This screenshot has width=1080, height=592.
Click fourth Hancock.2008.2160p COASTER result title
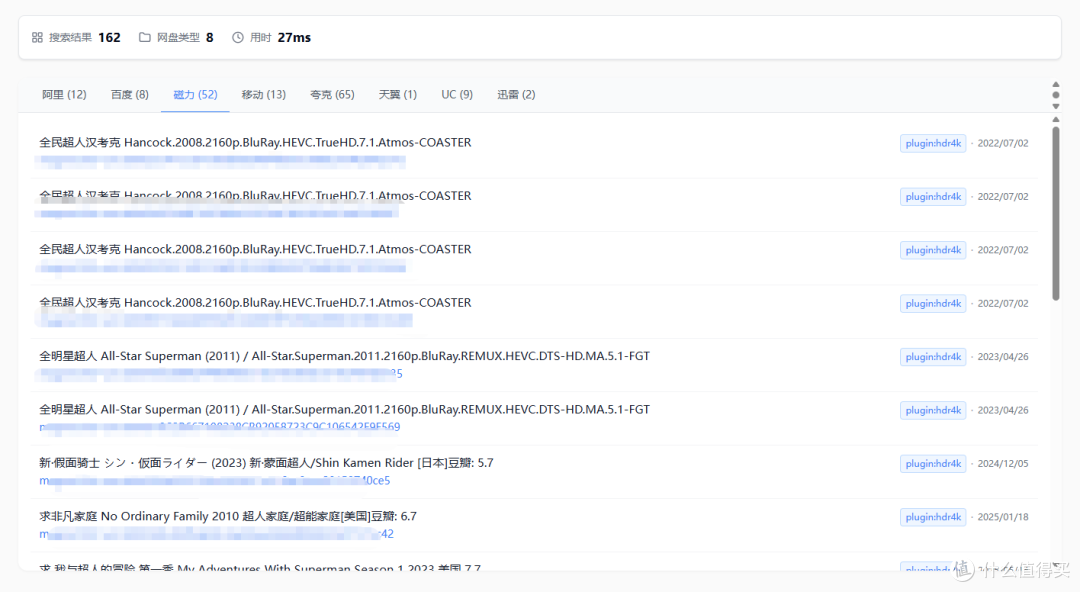(x=255, y=303)
